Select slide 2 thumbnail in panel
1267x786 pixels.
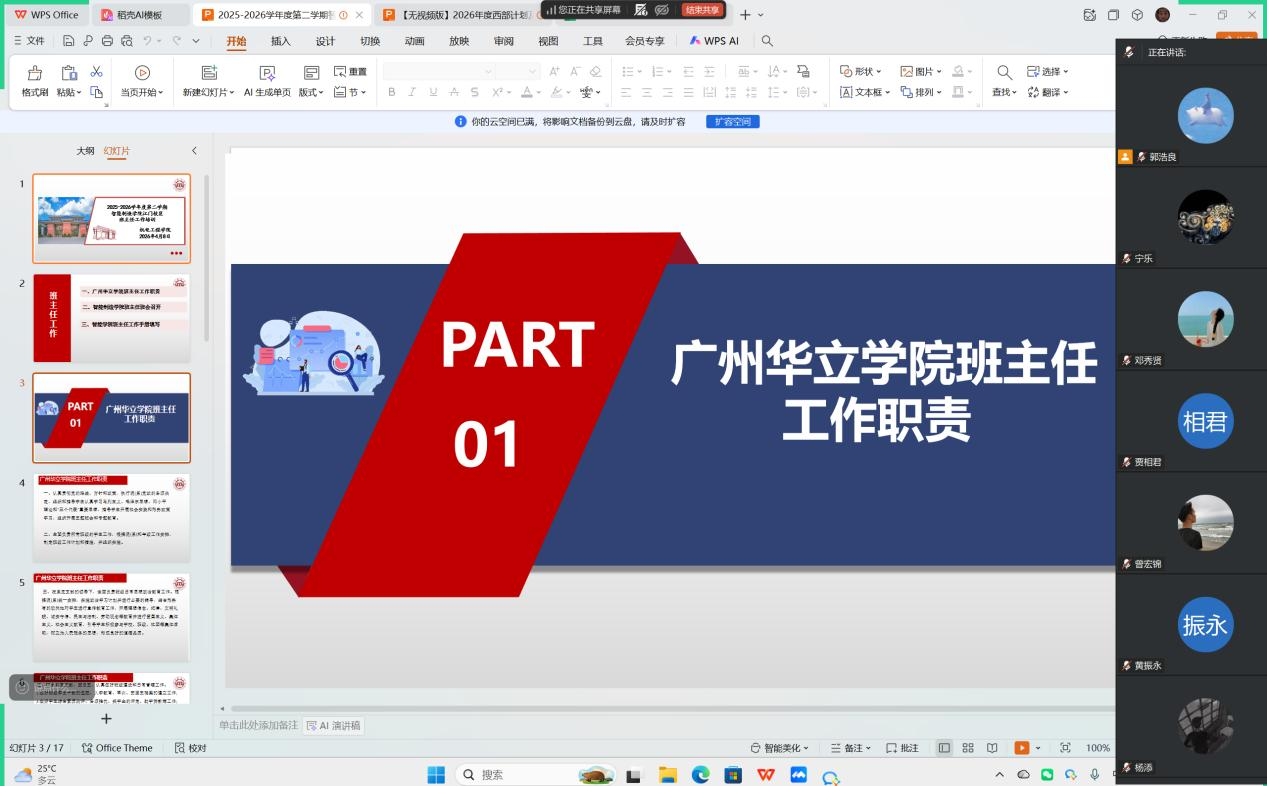(x=111, y=318)
